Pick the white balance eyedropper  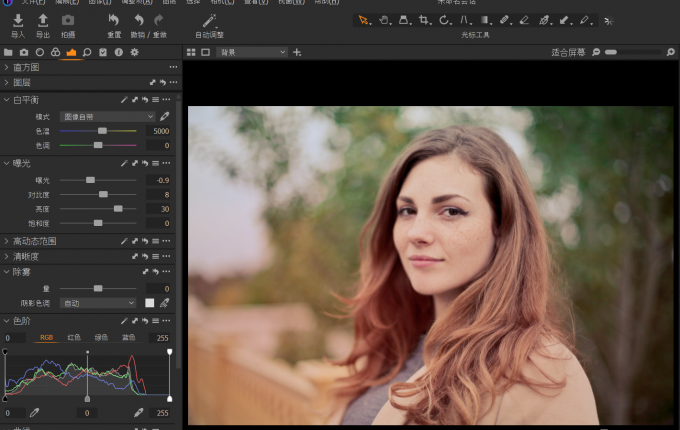(x=164, y=117)
